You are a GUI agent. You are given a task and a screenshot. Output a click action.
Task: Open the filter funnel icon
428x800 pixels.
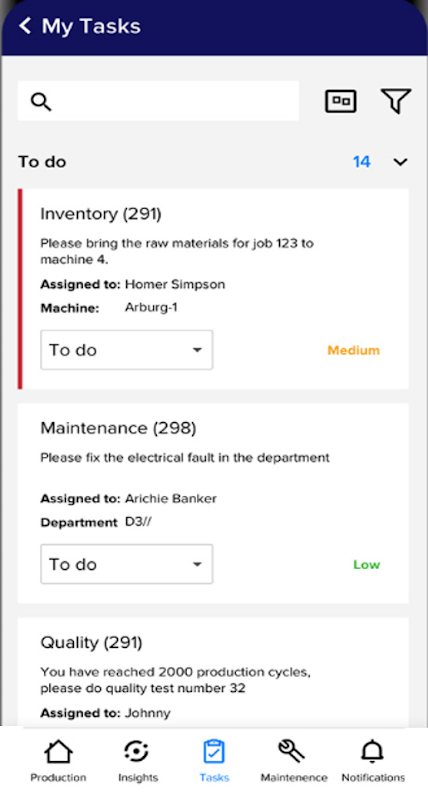coord(396,101)
